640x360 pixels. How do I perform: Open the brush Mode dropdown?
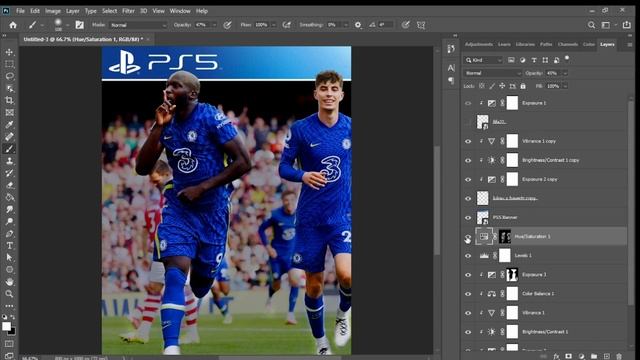(138, 25)
